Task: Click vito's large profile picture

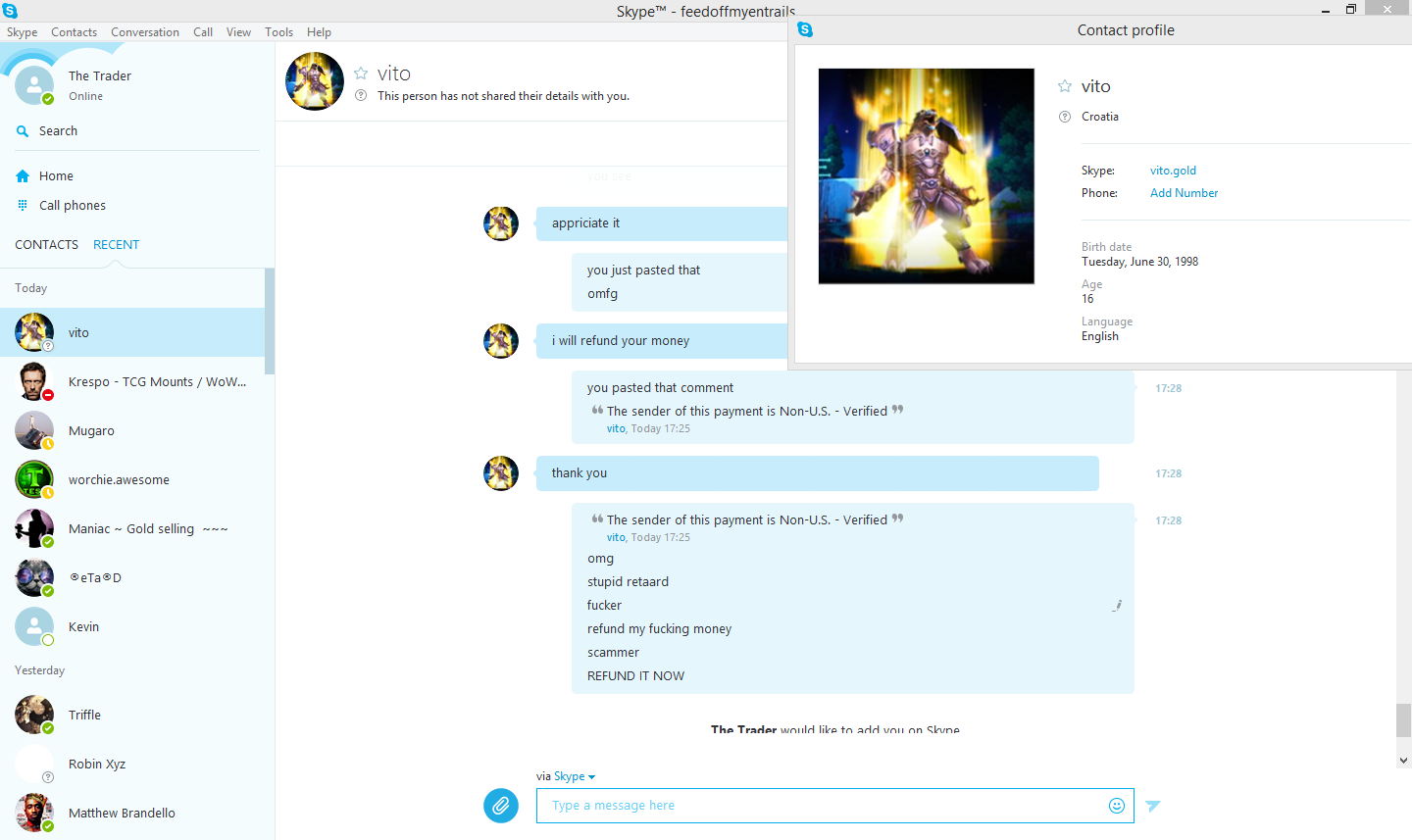Action: tap(927, 176)
